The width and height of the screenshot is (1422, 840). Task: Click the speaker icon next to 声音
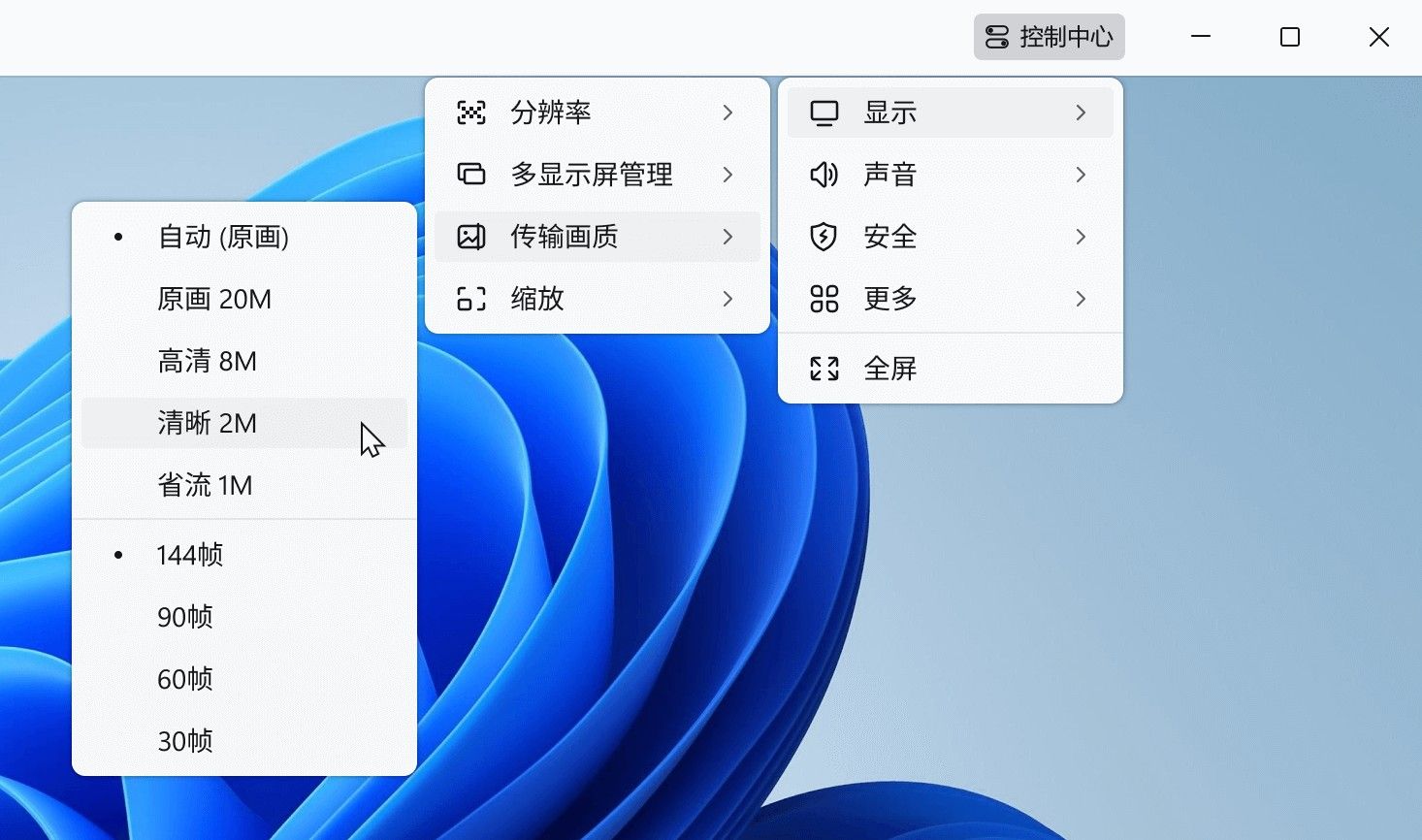click(x=824, y=175)
